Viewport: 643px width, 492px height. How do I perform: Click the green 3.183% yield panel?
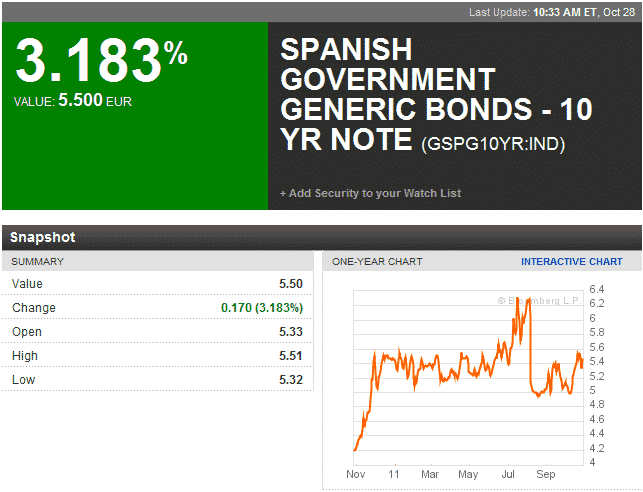point(134,115)
